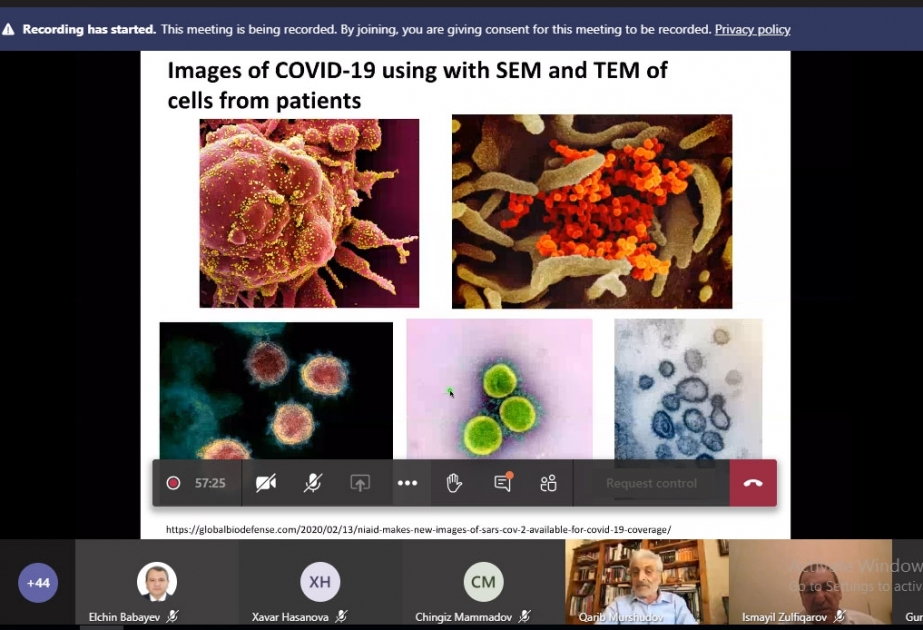Open the more actions ellipsis menu
The image size is (923, 630).
[407, 483]
